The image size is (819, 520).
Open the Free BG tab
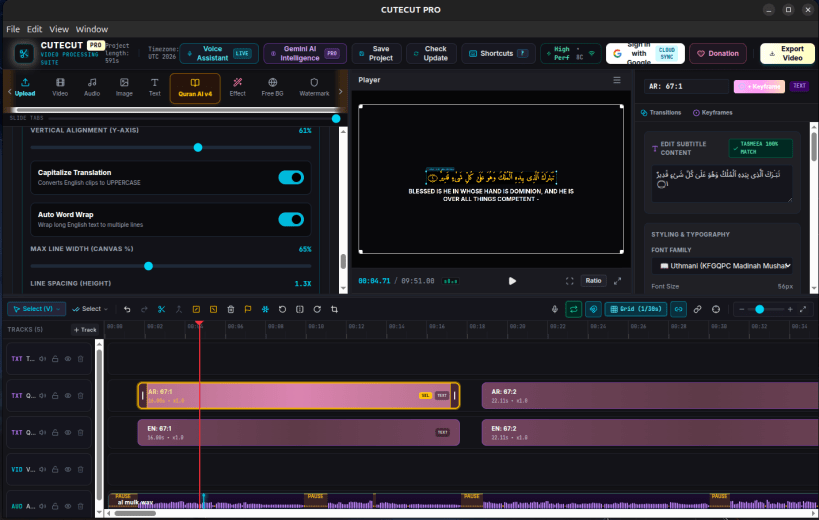[272, 87]
